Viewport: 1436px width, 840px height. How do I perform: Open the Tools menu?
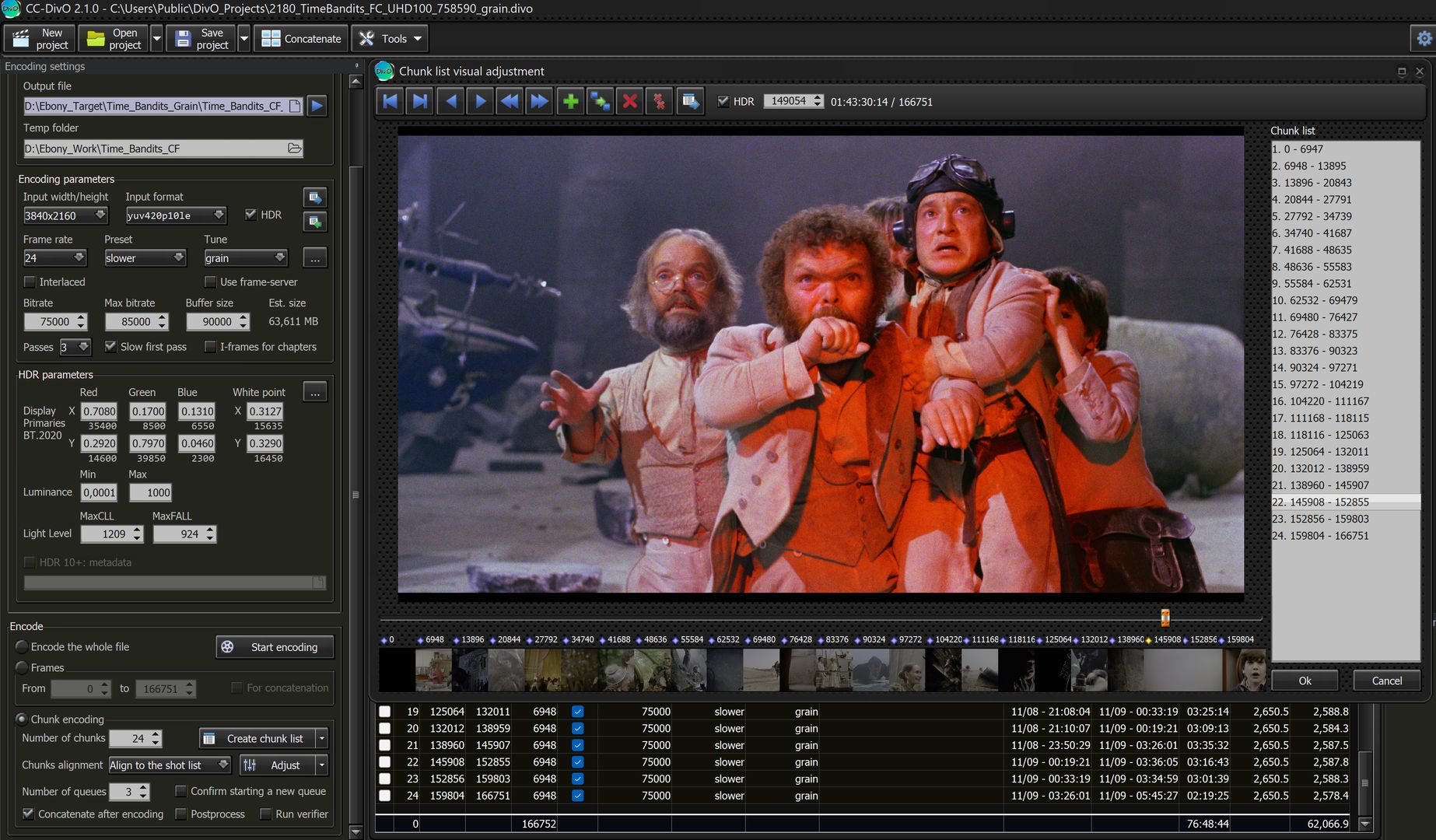[390, 38]
